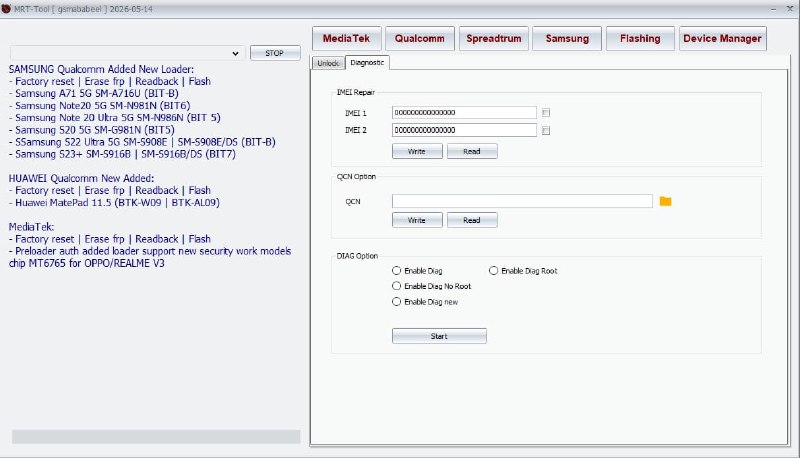Choose the Enable Diag new option
This screenshot has height=458, width=800.
coord(425,302)
